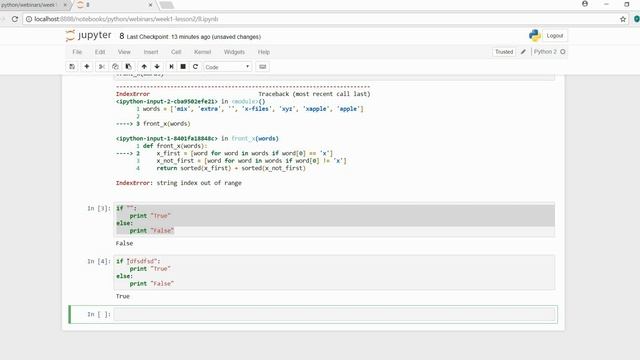
Task: Click the 'Traceback (most recent call last)' text
Action: coord(314,94)
